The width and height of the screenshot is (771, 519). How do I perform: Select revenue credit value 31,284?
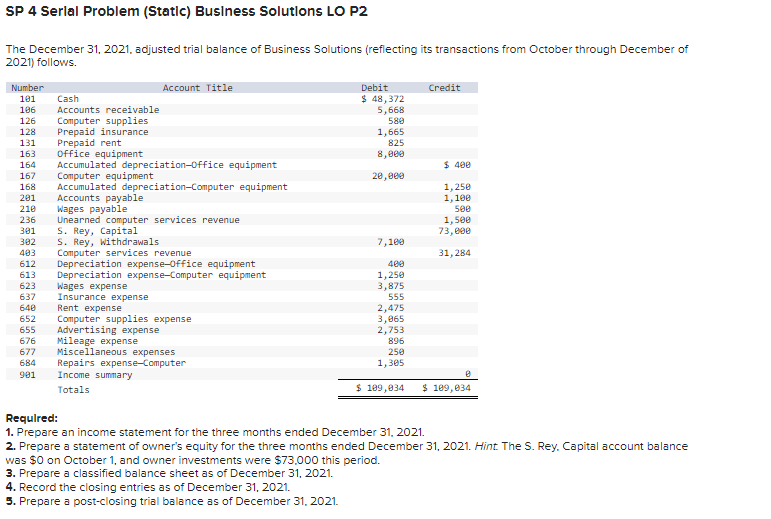(455, 253)
